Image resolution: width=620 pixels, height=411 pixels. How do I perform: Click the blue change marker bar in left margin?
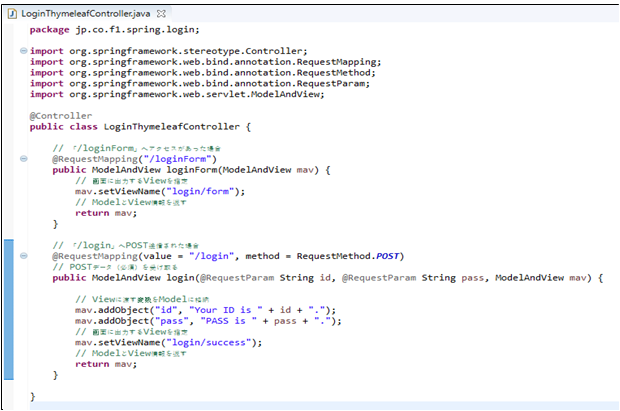[9, 310]
